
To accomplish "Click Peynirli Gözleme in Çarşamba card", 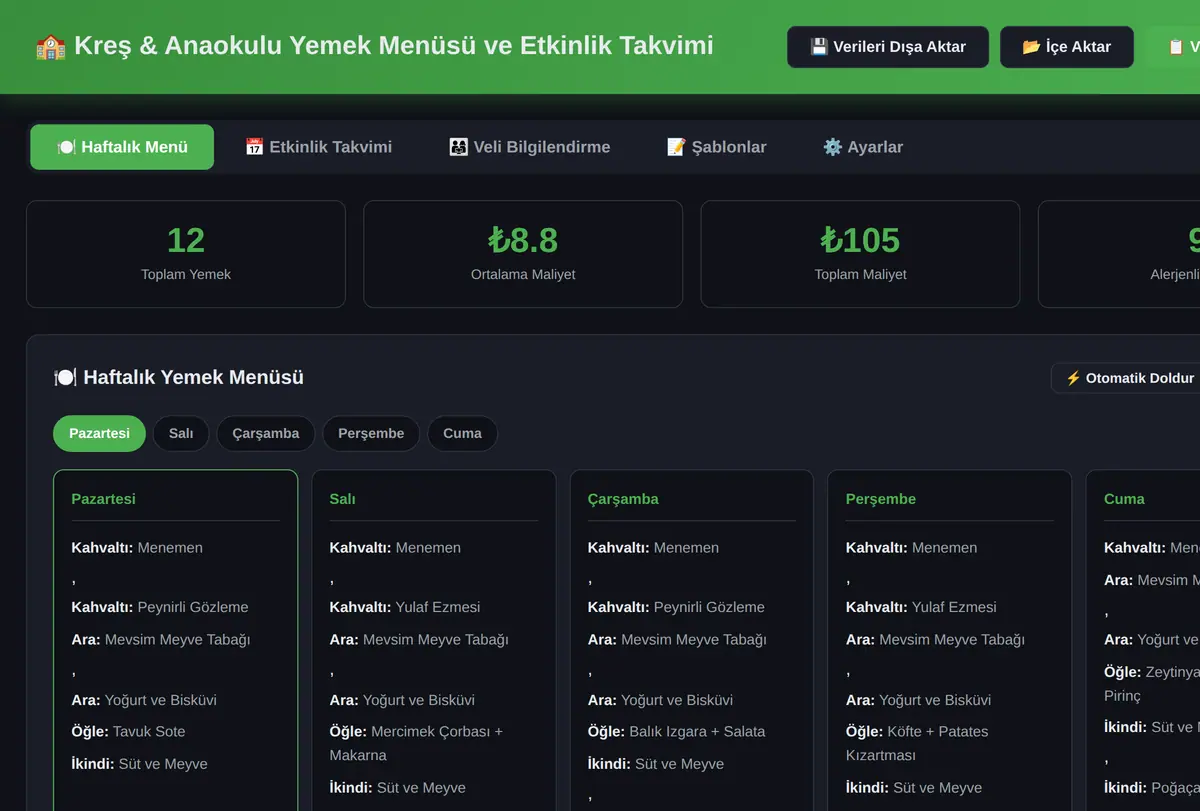I will tap(709, 607).
